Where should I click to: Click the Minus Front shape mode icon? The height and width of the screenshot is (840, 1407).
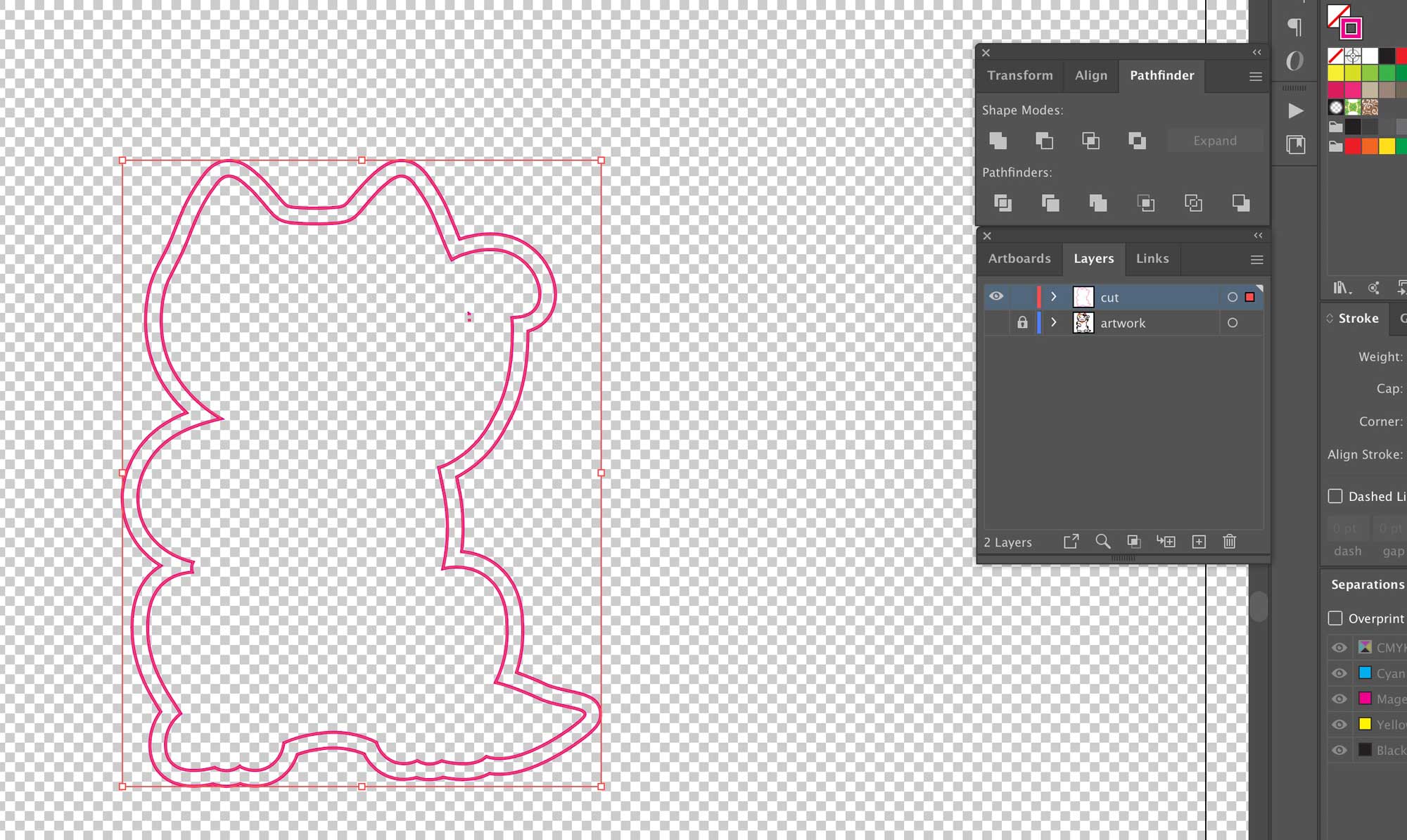point(1044,140)
